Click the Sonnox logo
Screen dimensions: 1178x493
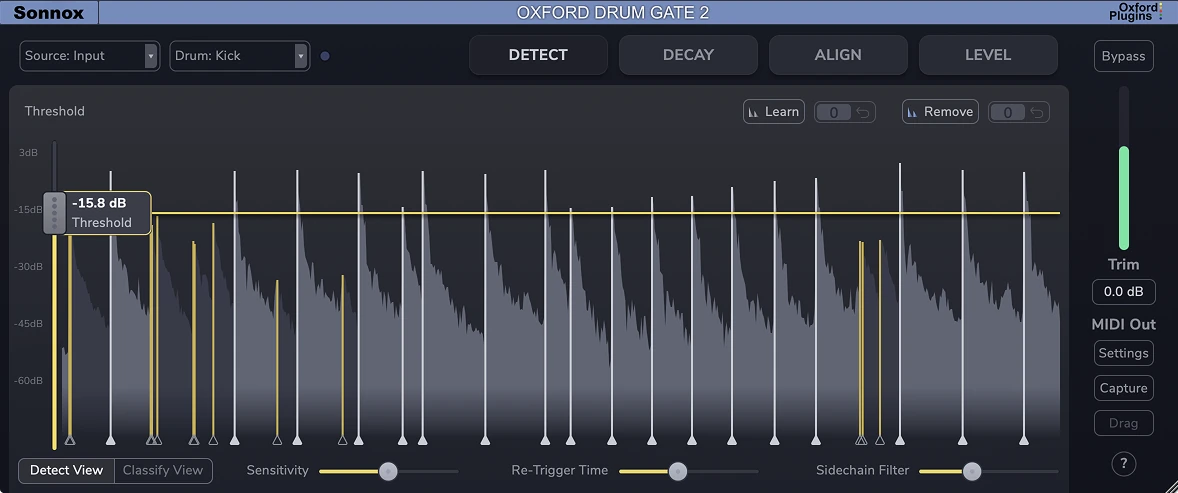coord(48,13)
